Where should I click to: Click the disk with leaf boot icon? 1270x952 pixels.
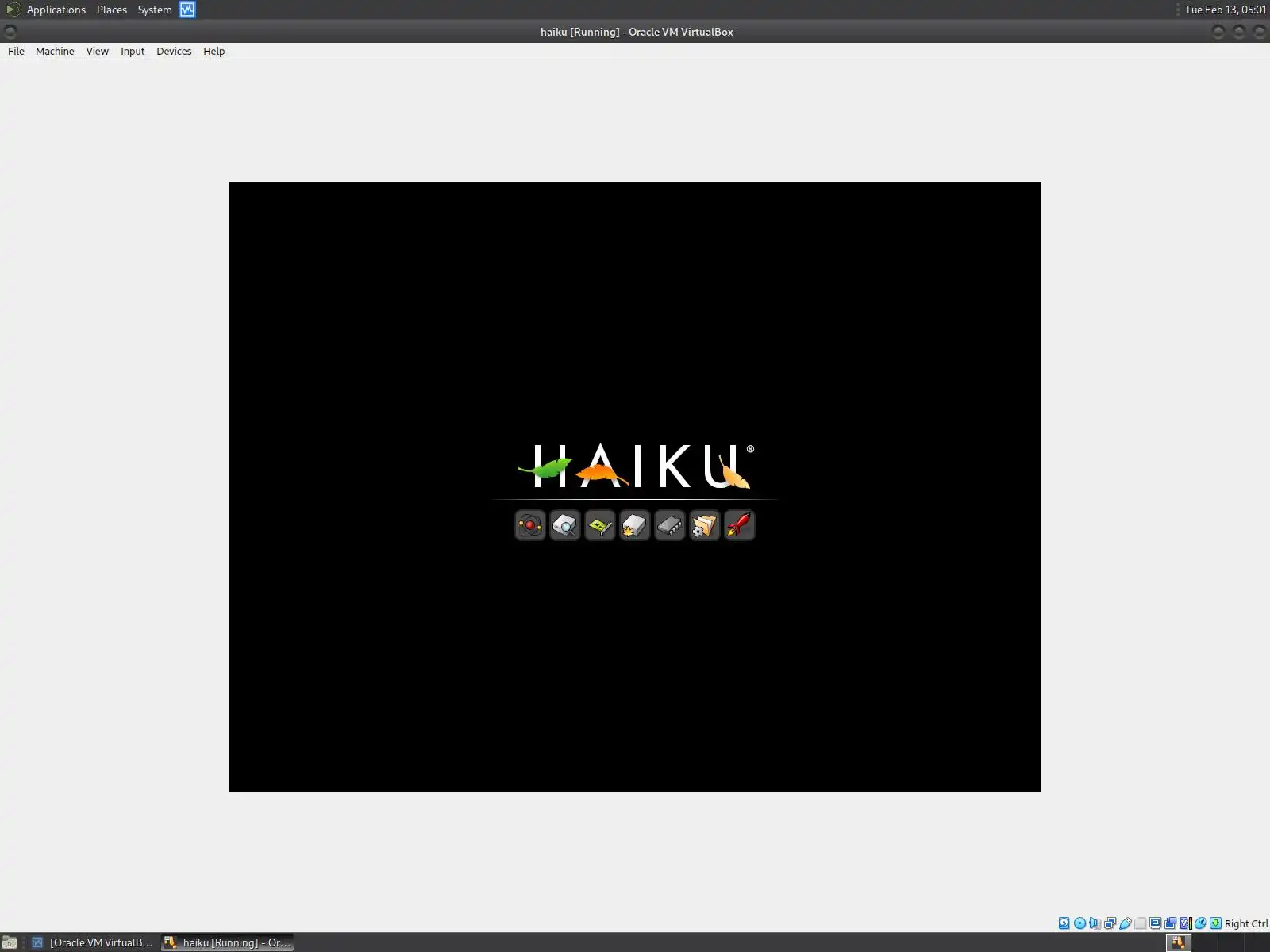pos(635,525)
